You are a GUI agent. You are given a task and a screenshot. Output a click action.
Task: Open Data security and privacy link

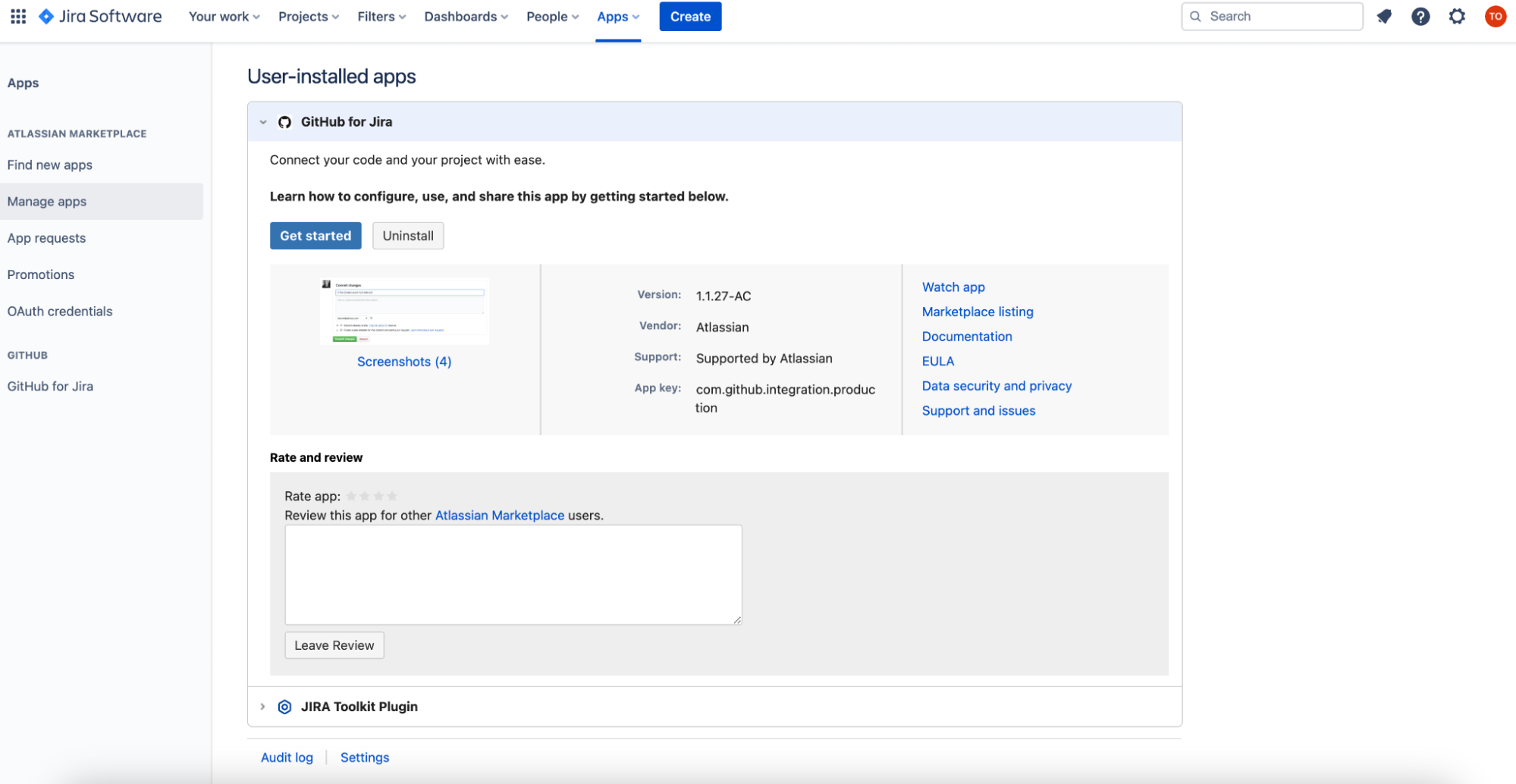click(997, 386)
